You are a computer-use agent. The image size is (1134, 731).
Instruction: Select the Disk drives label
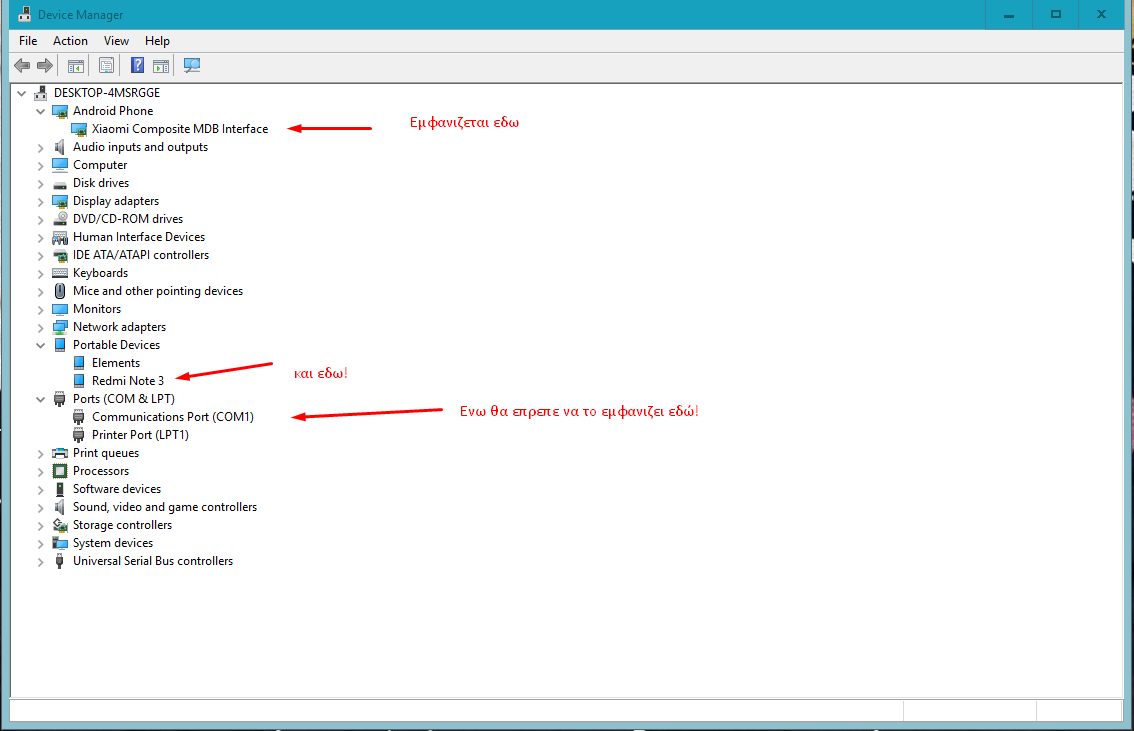coord(101,183)
